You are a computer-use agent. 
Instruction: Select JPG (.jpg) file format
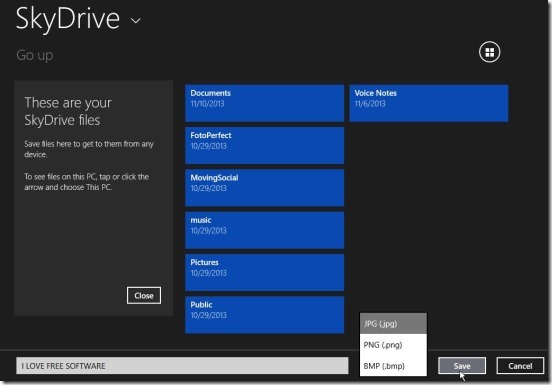coord(393,323)
